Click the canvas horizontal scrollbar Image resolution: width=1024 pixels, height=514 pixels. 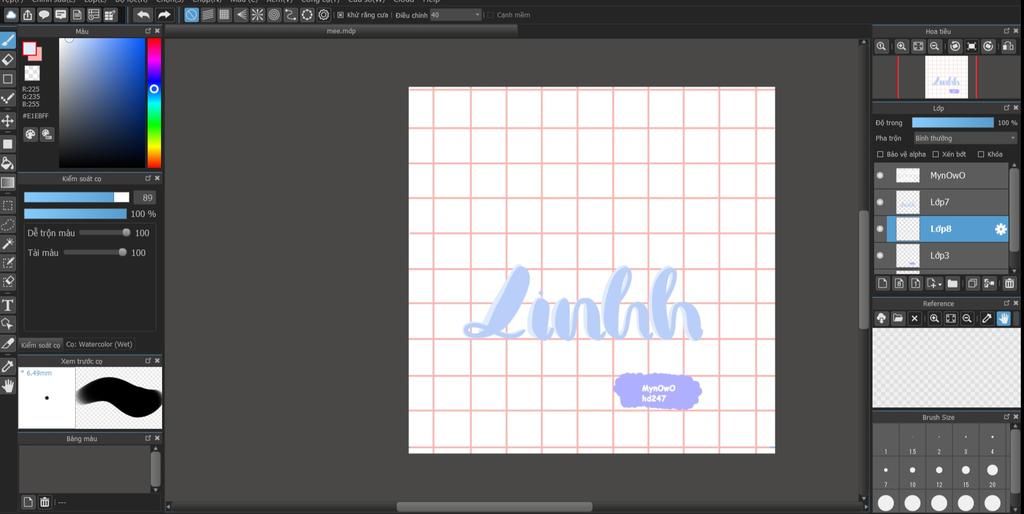pos(494,507)
